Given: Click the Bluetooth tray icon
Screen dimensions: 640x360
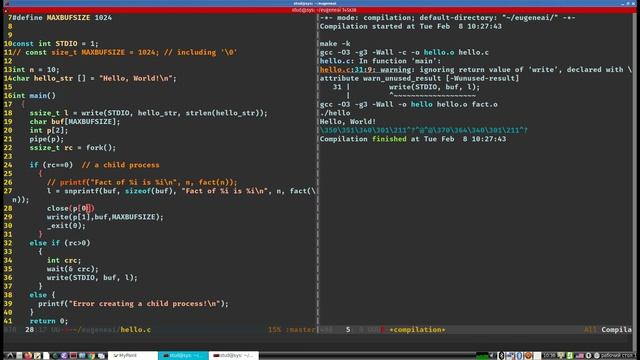Looking at the screenshot, I should tap(502, 356).
